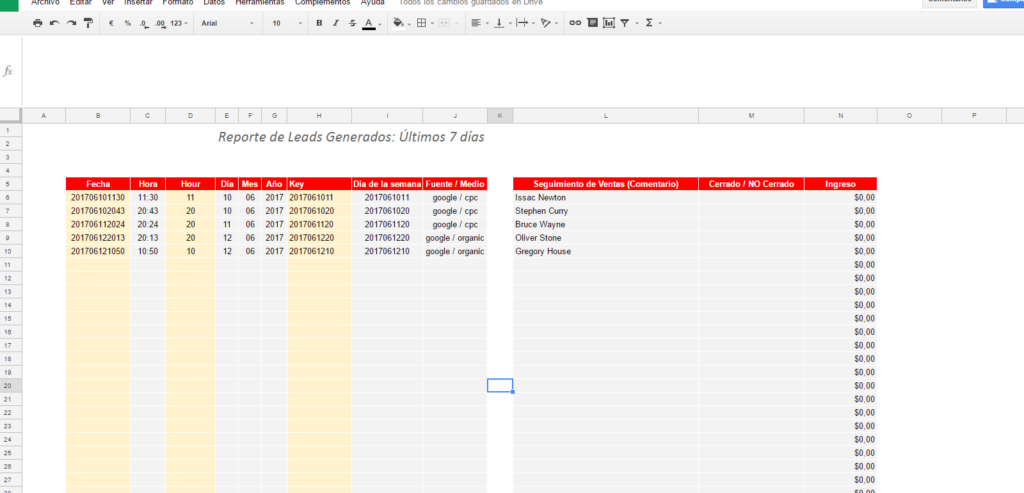The width and height of the screenshot is (1024, 493).
Task: Insert a link with chain icon
Action: tap(575, 23)
